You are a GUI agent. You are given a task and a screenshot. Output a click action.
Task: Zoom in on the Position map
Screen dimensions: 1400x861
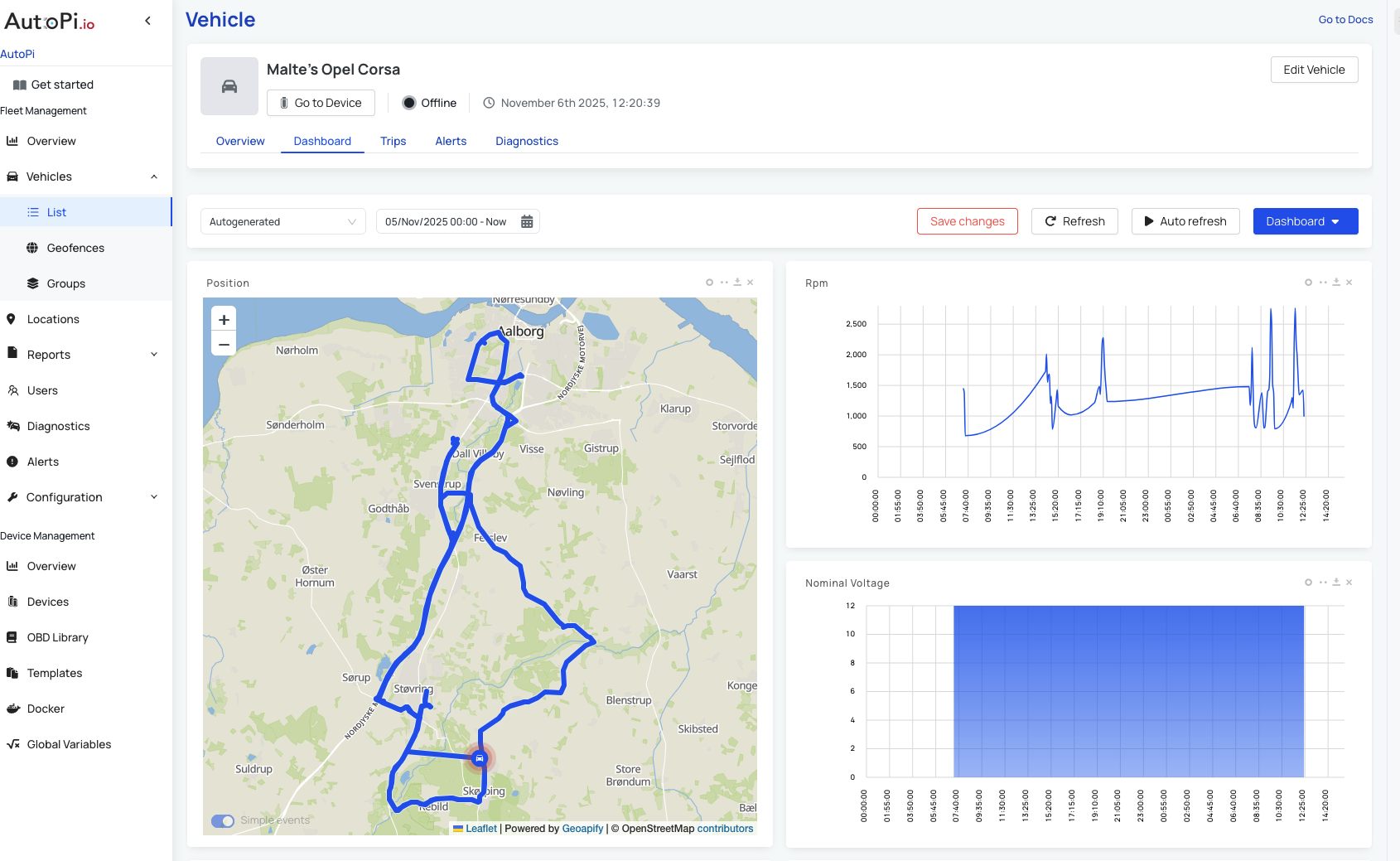click(223, 318)
